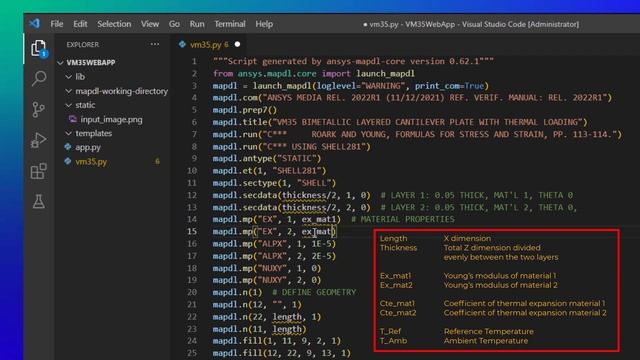The width and height of the screenshot is (640, 360).
Task: Collapse the static folder chevron
Action: coord(69,105)
